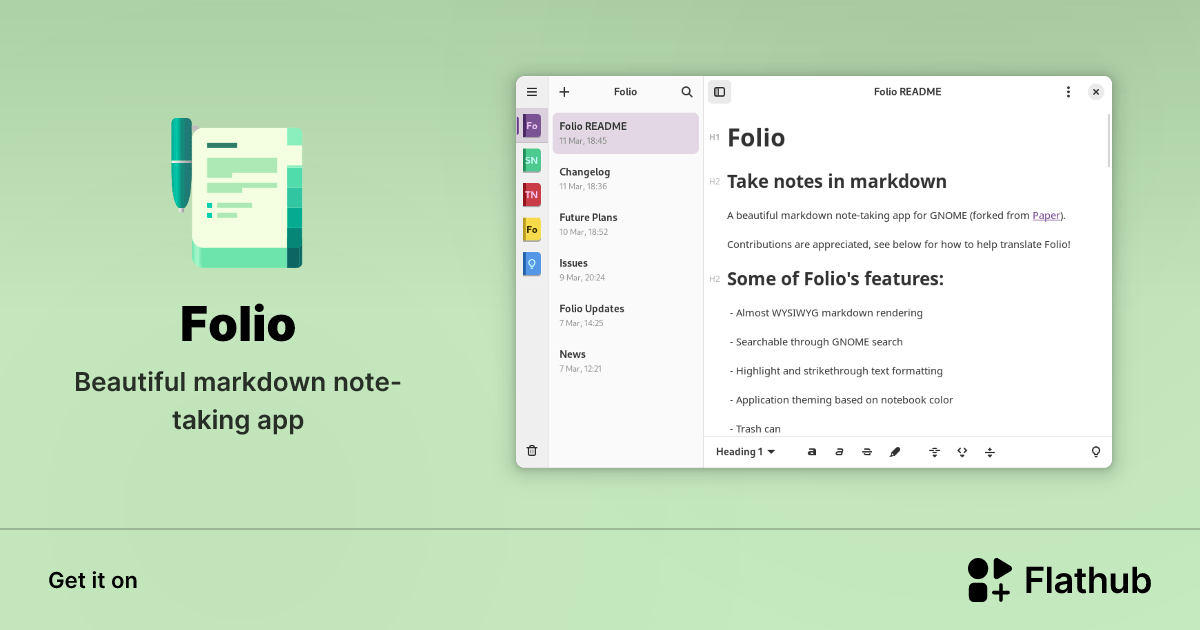This screenshot has height=630, width=1200.
Task: Click the lightbulb icon in the toolbar
Action: click(x=1096, y=452)
